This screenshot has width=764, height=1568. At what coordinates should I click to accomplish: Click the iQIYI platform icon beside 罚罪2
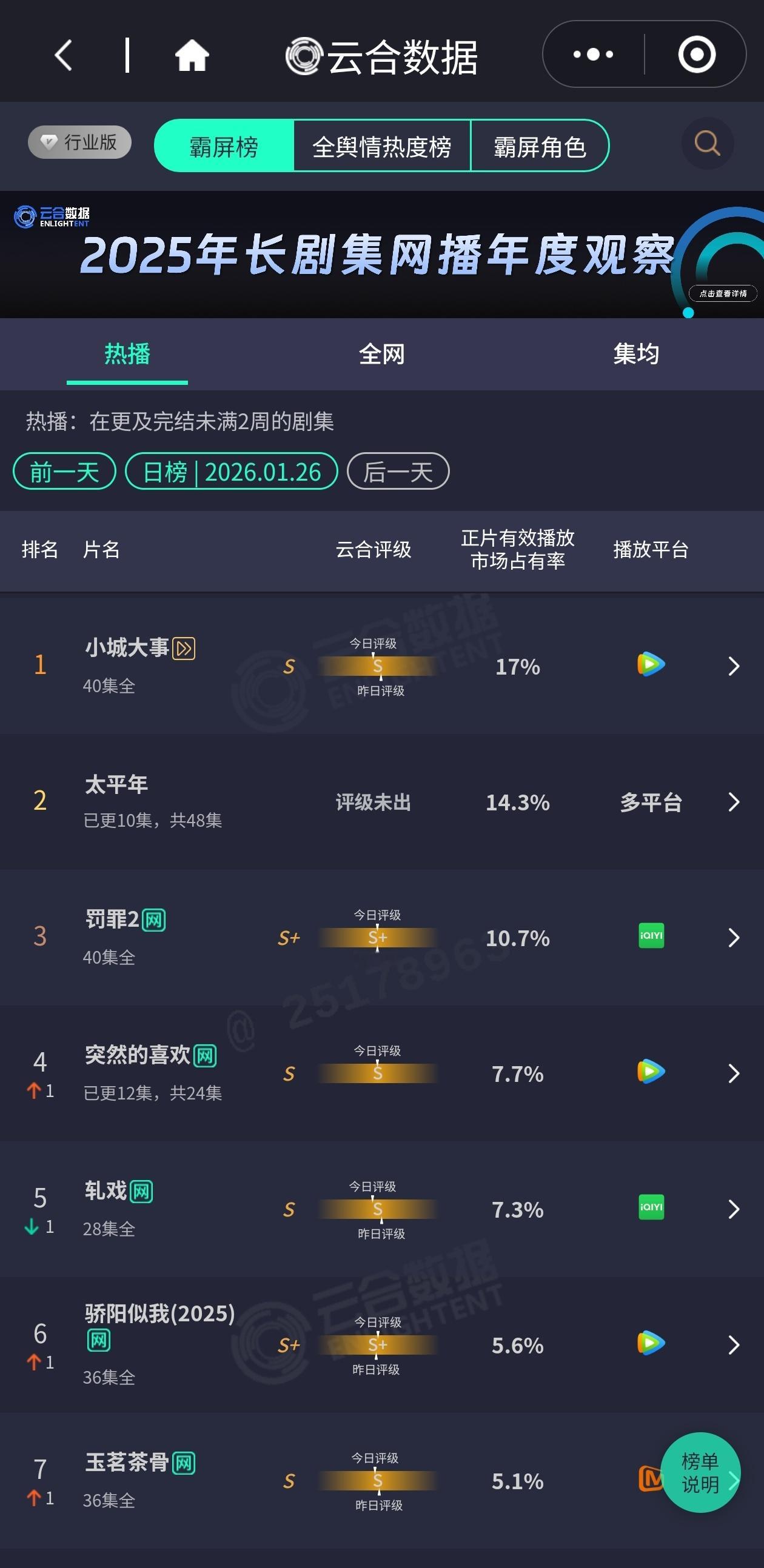tap(650, 937)
